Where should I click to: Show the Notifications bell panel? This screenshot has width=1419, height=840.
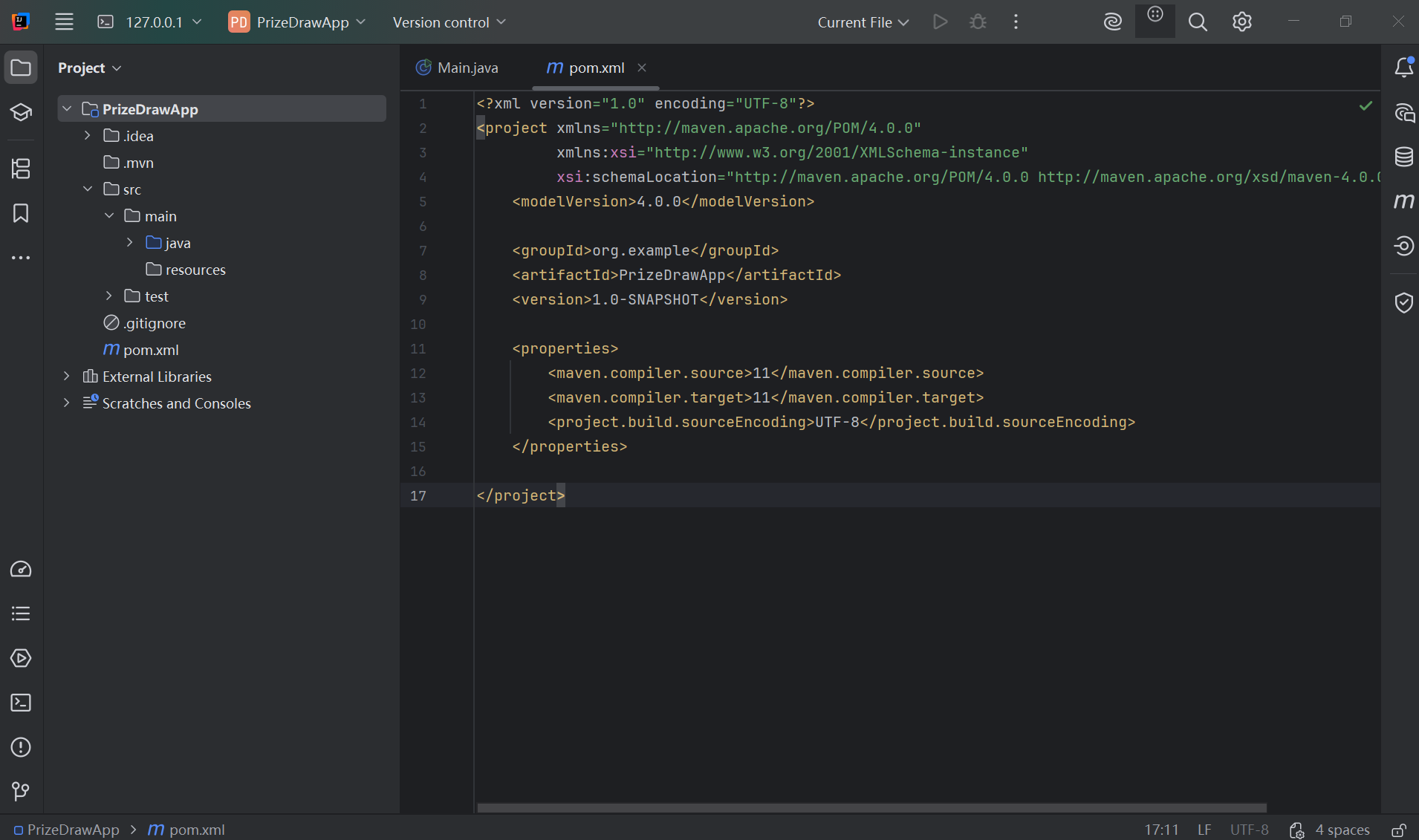click(1403, 68)
